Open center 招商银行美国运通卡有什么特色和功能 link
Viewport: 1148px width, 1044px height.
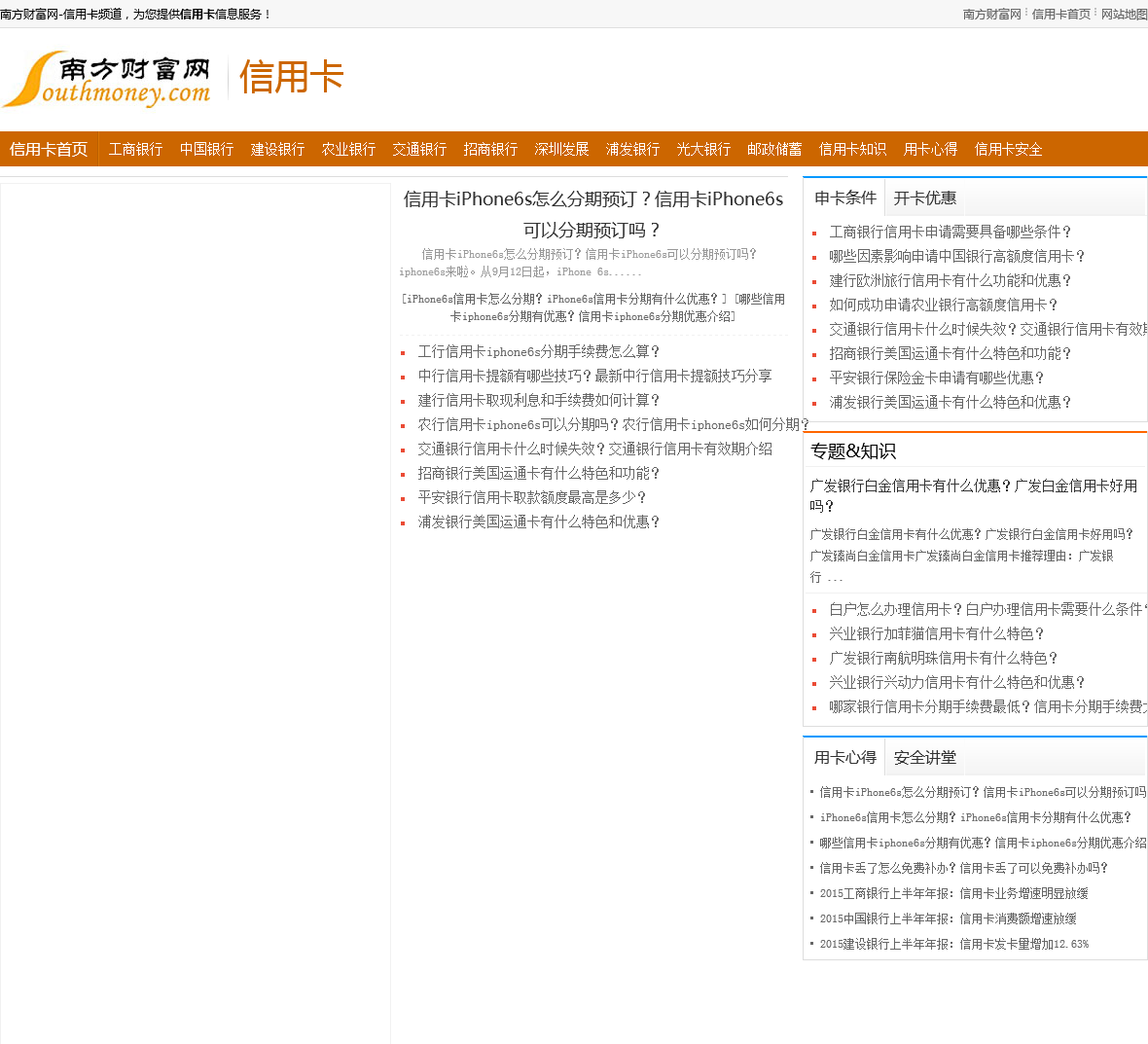(539, 473)
